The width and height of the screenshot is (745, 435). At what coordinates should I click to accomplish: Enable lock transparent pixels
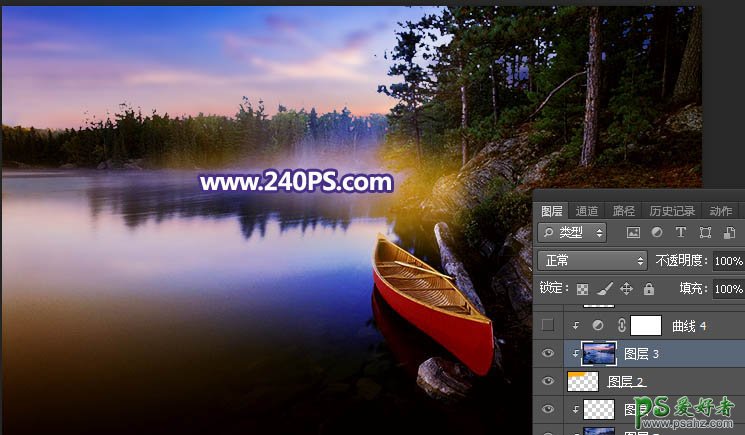point(583,289)
